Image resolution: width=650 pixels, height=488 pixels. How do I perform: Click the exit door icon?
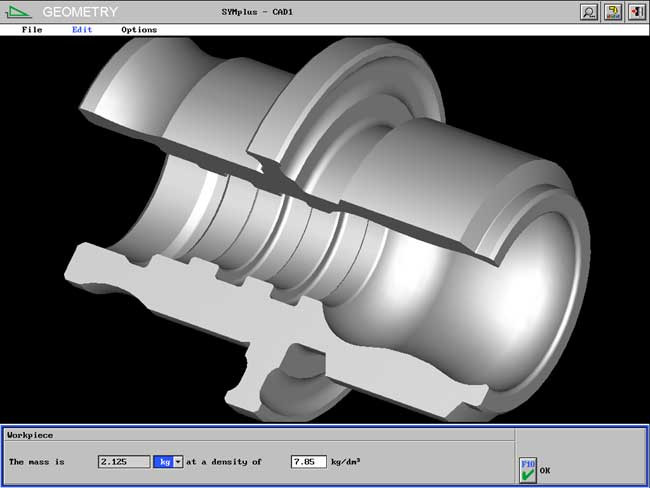[x=636, y=12]
